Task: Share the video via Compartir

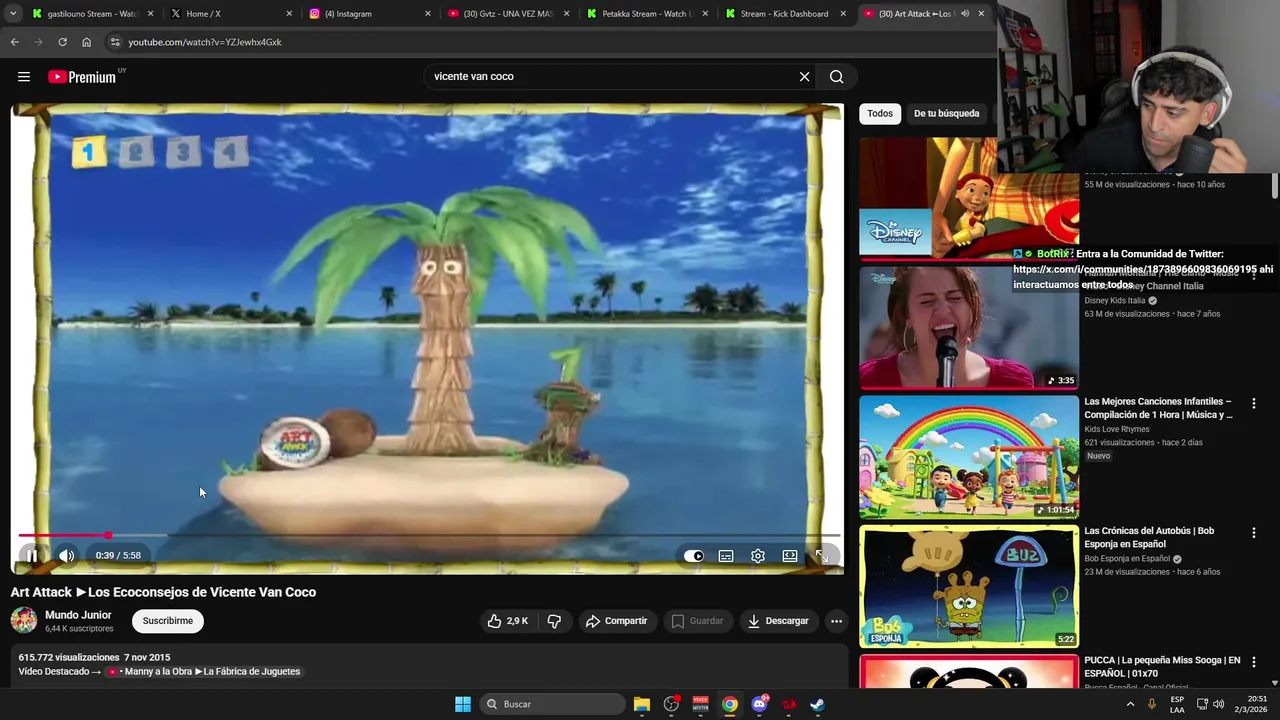Action: pyautogui.click(x=617, y=621)
